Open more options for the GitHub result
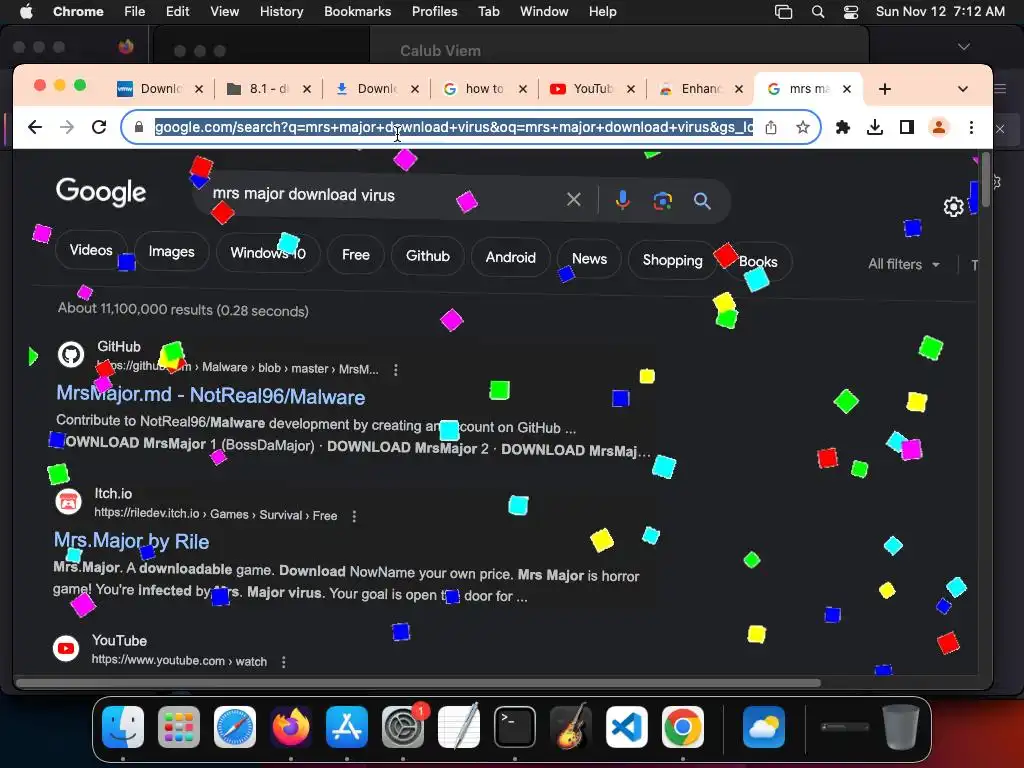 coord(396,370)
